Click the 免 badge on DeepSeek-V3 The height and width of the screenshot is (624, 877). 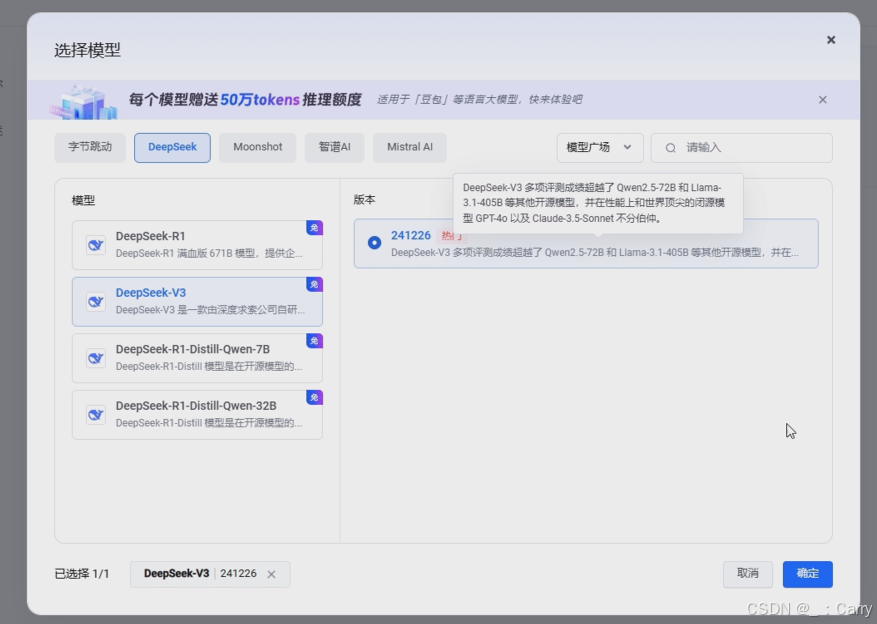click(x=314, y=284)
